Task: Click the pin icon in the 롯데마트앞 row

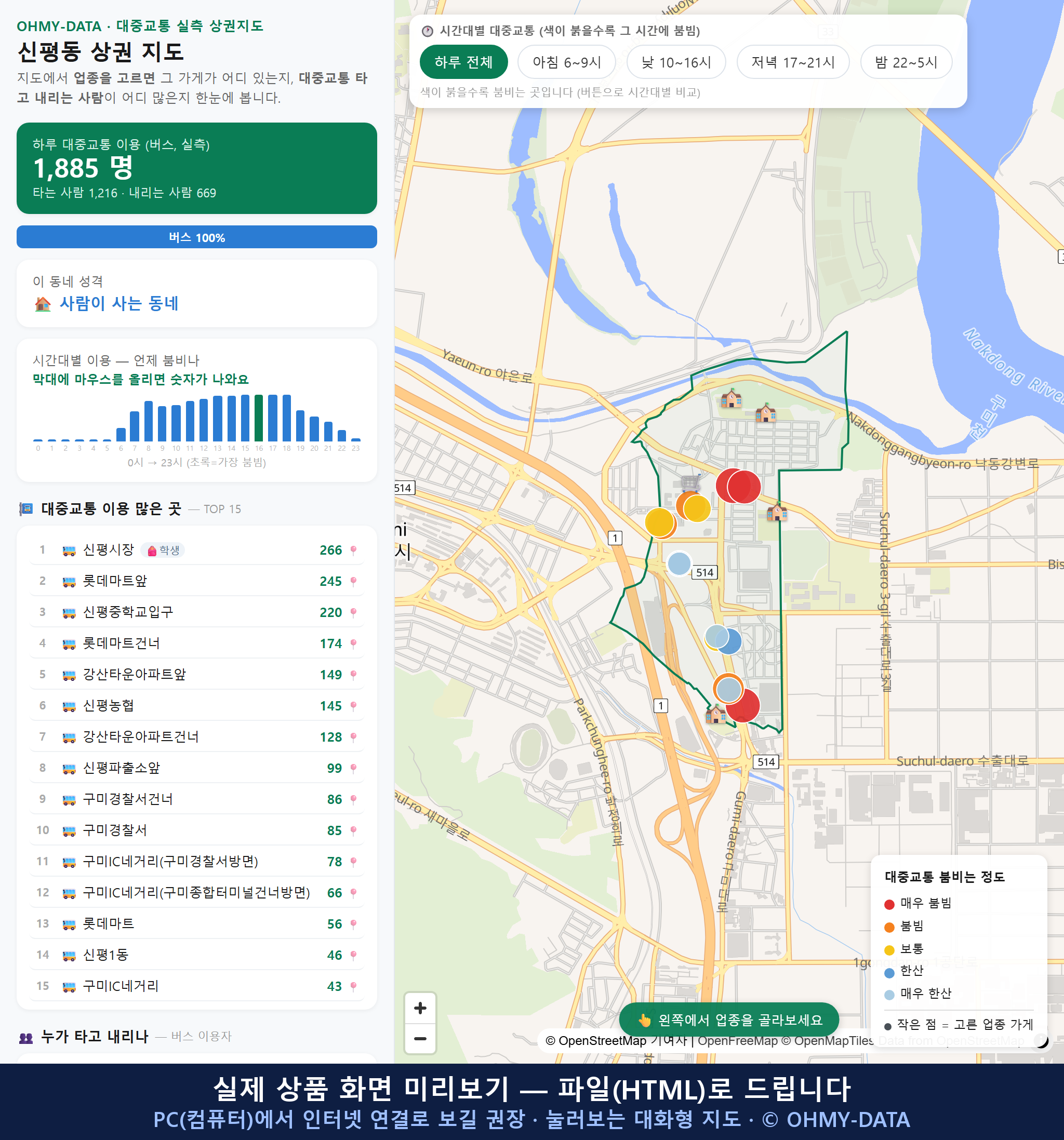Action: coord(353,582)
